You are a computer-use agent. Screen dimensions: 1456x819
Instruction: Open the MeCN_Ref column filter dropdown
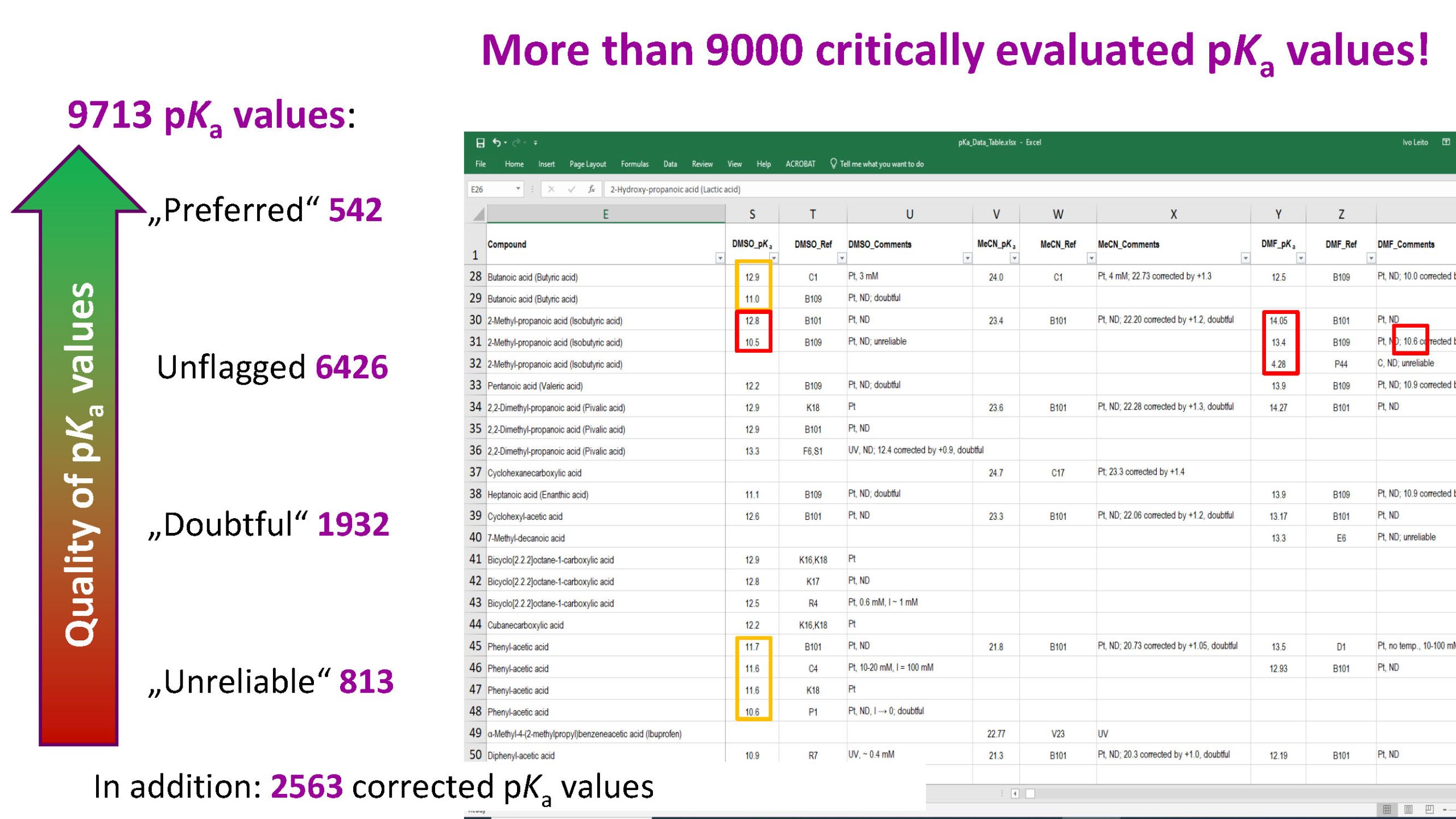[1091, 259]
